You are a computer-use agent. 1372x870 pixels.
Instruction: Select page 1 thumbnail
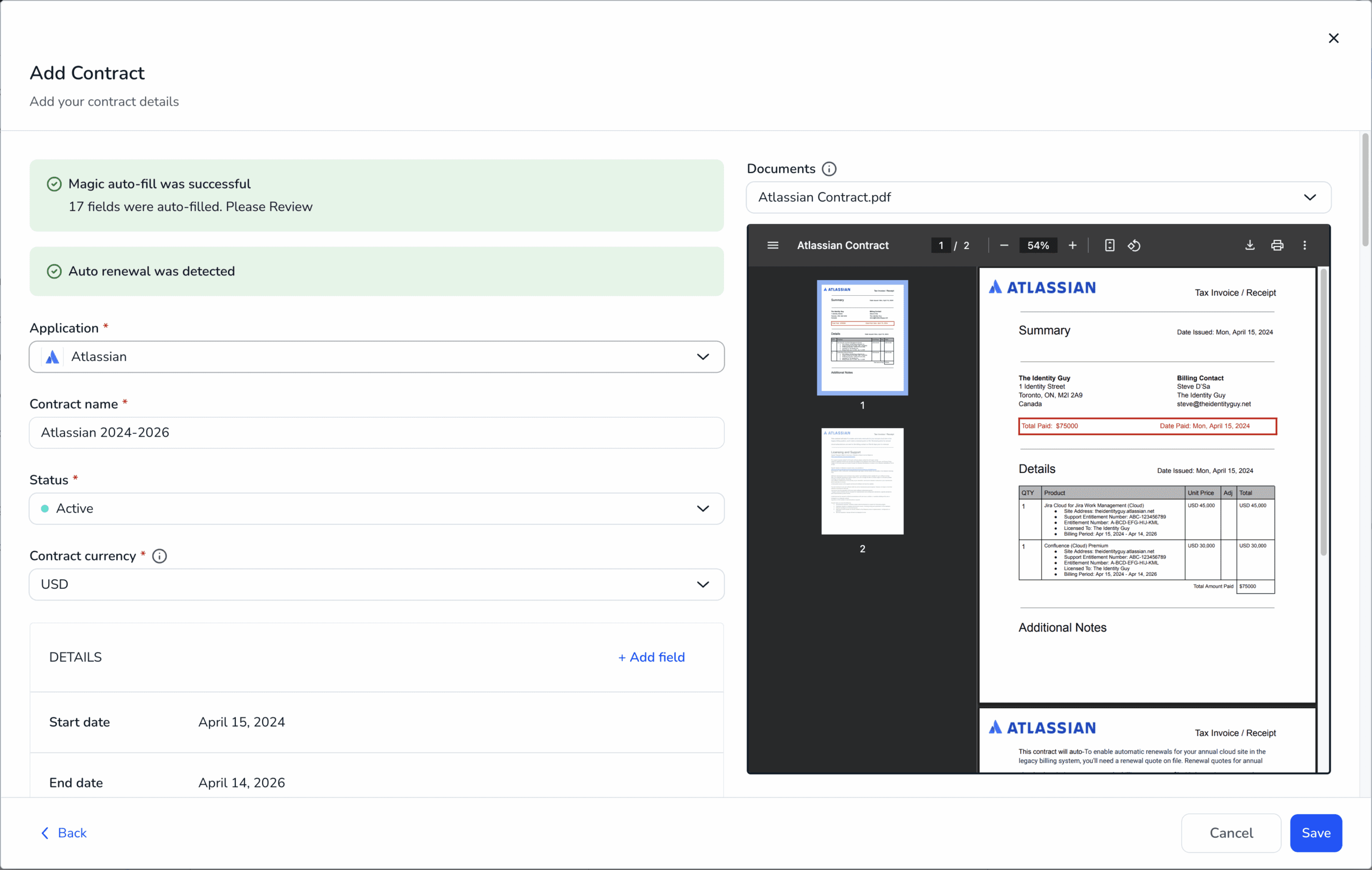click(862, 337)
